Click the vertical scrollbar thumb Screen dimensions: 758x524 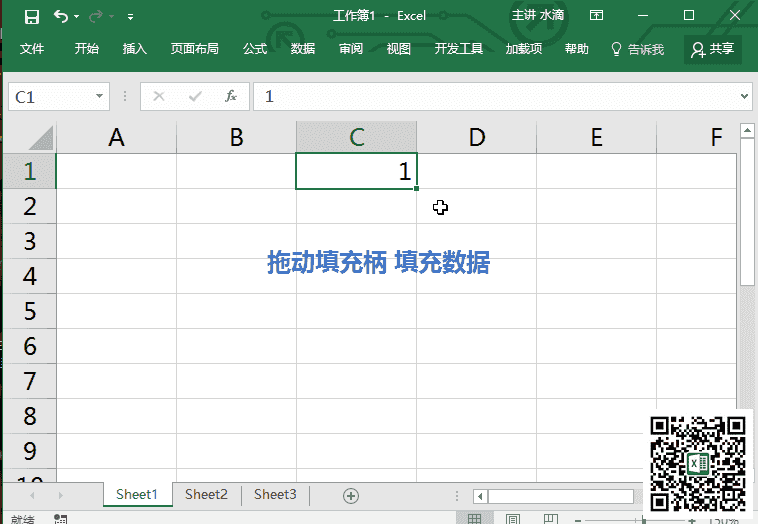tap(747, 211)
